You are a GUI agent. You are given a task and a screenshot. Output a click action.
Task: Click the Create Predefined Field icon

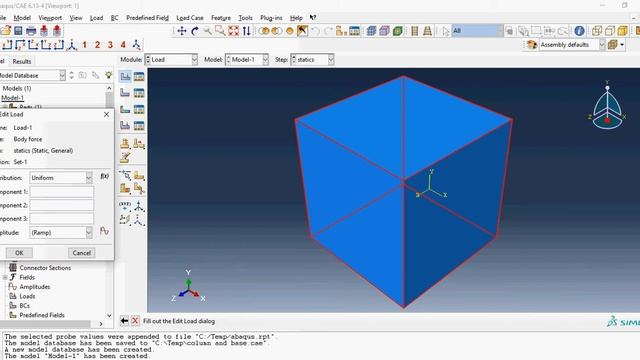(x=125, y=109)
